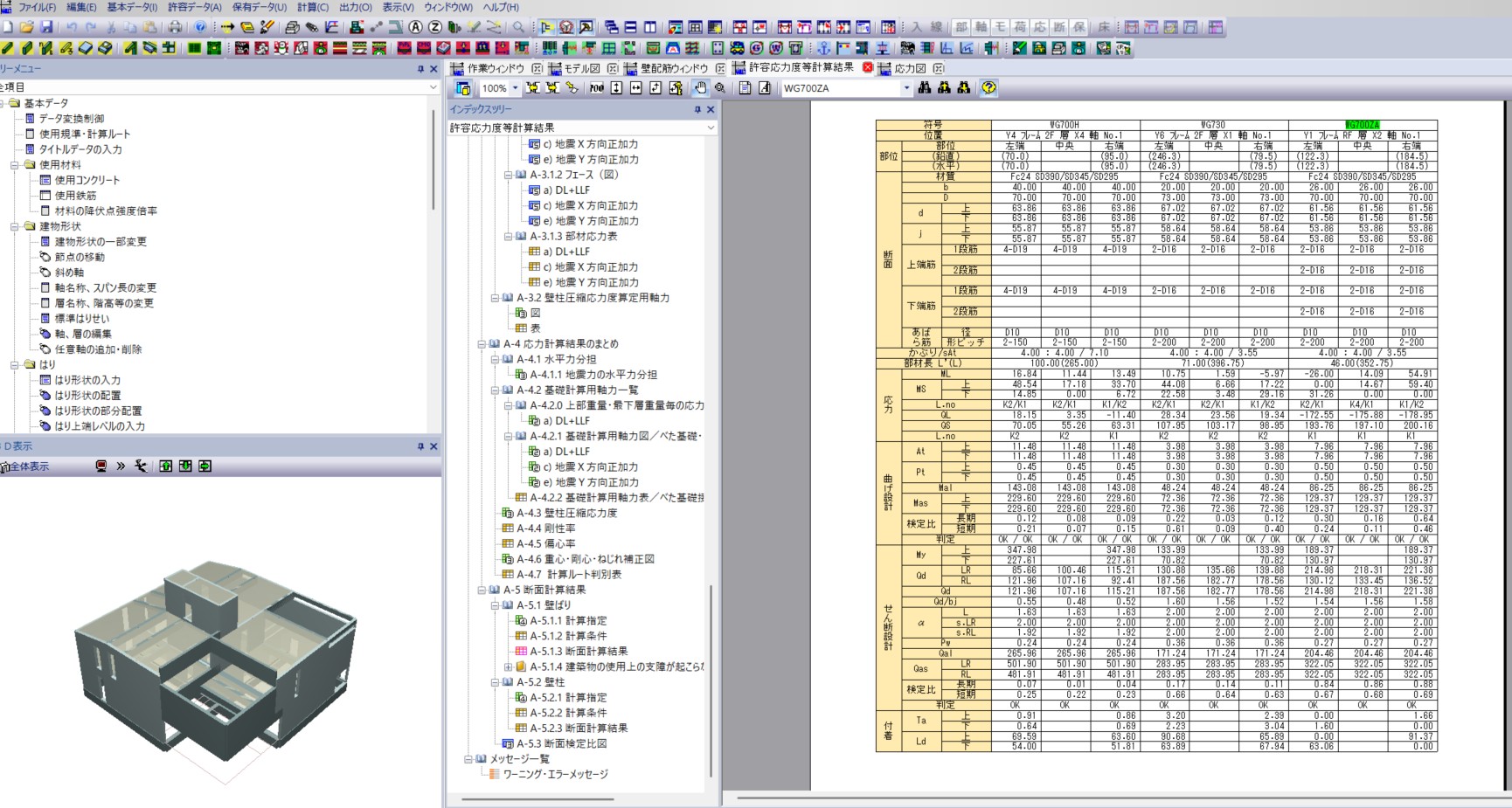Expand the A-5.1.4 tree node
Image resolution: width=1512 pixels, height=808 pixels.
508,666
